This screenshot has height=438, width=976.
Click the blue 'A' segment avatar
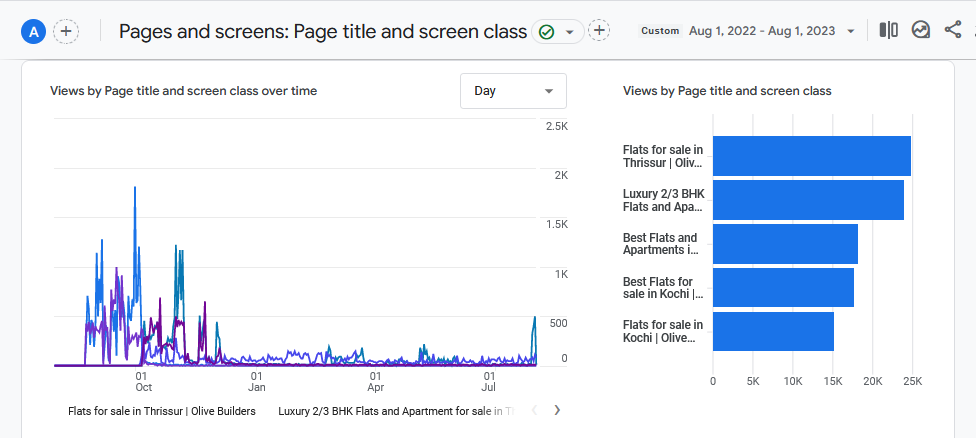pyautogui.click(x=34, y=31)
